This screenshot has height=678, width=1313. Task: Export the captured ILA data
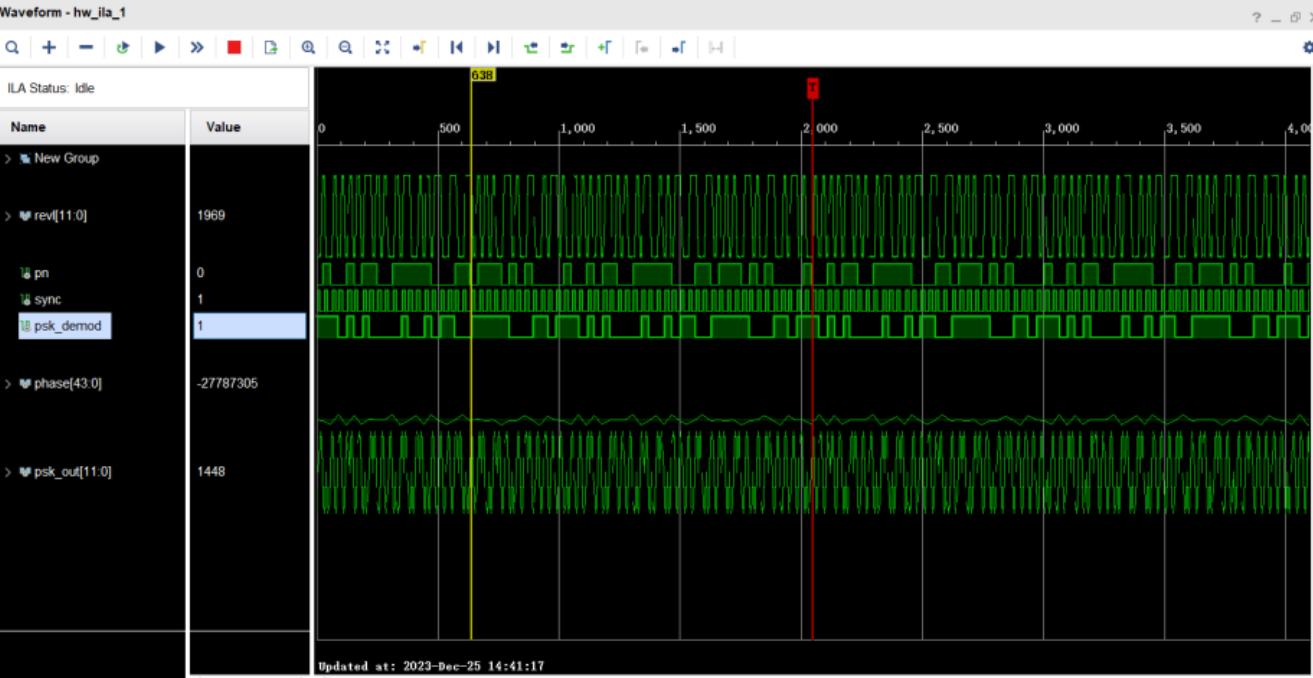pyautogui.click(x=269, y=47)
